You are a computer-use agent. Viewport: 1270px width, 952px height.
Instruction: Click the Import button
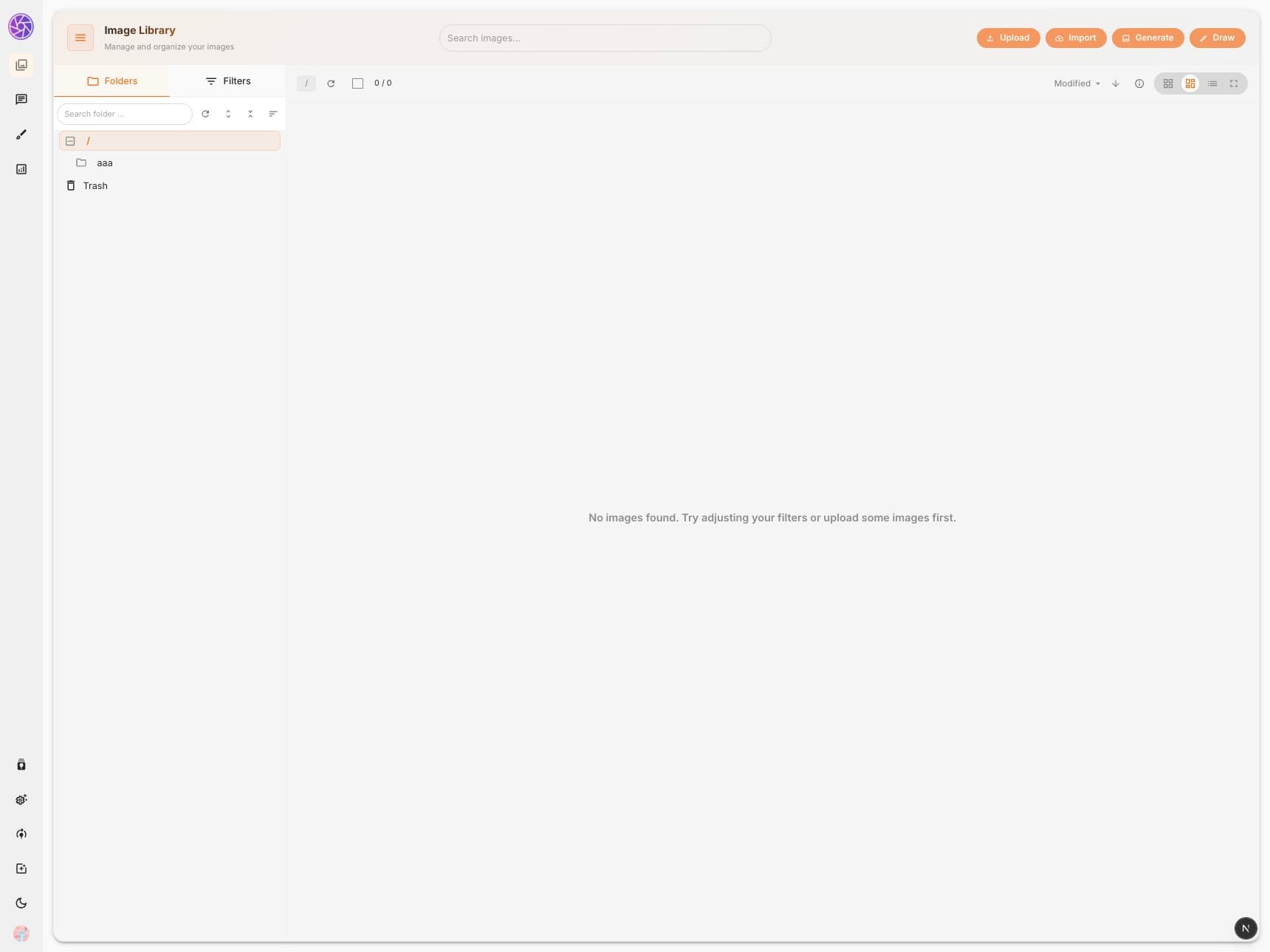tap(1076, 38)
